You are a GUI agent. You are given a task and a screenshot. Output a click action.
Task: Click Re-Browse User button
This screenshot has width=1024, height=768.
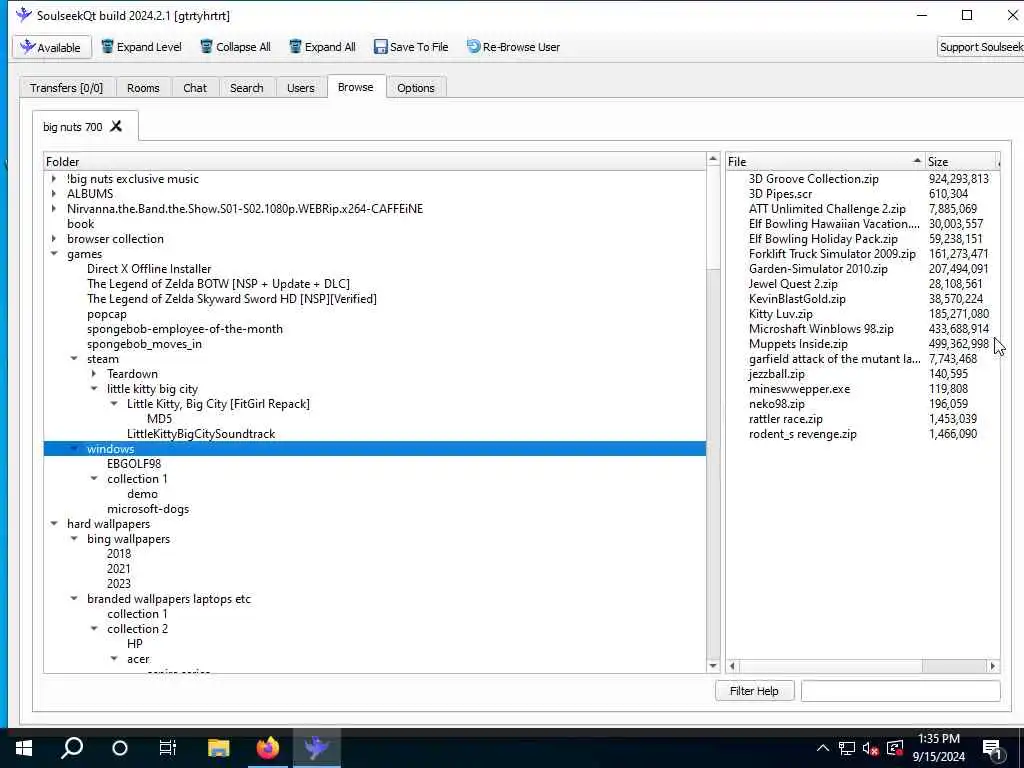coord(513,47)
